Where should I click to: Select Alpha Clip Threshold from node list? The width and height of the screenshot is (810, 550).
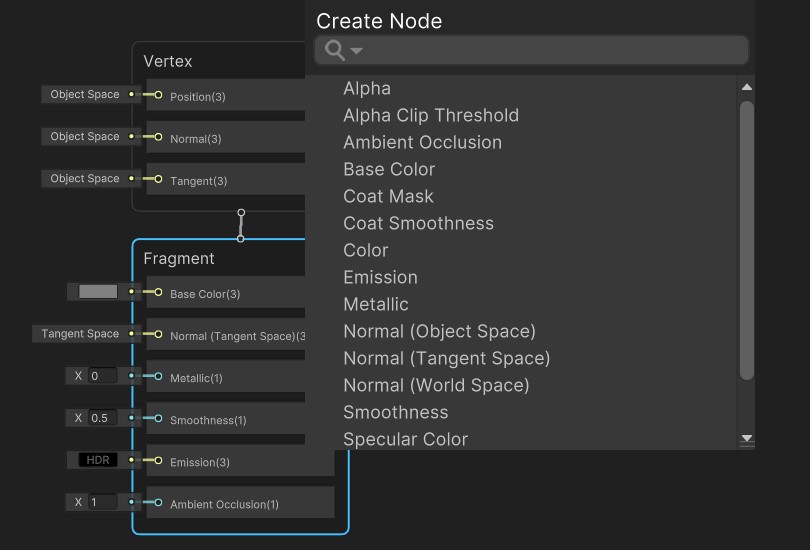pos(431,115)
